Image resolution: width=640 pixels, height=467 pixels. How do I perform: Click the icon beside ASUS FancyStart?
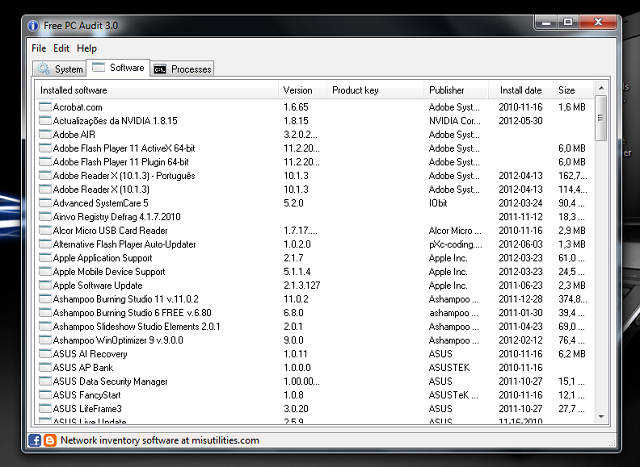click(45, 395)
